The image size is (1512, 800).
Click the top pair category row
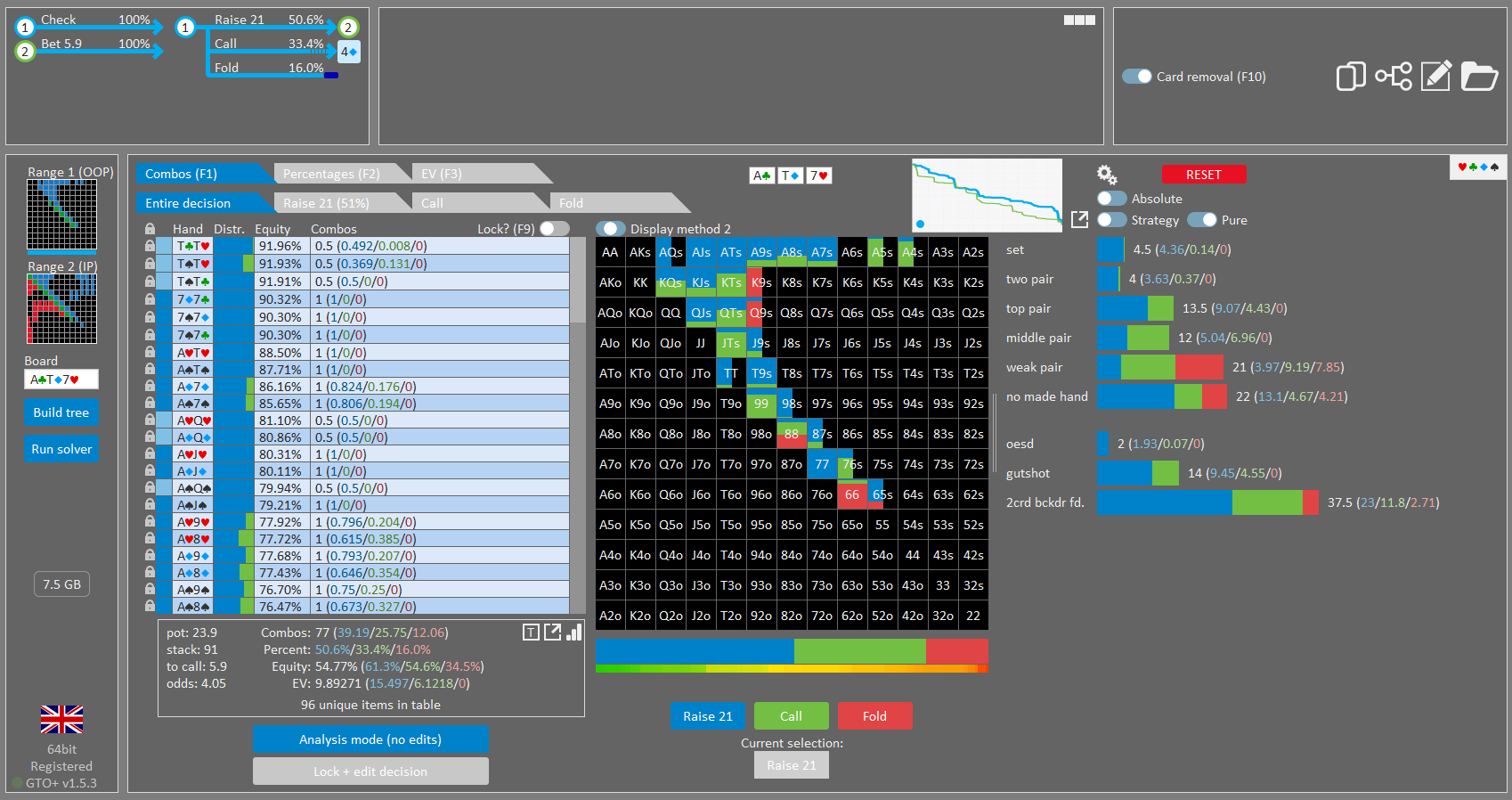tap(1147, 308)
